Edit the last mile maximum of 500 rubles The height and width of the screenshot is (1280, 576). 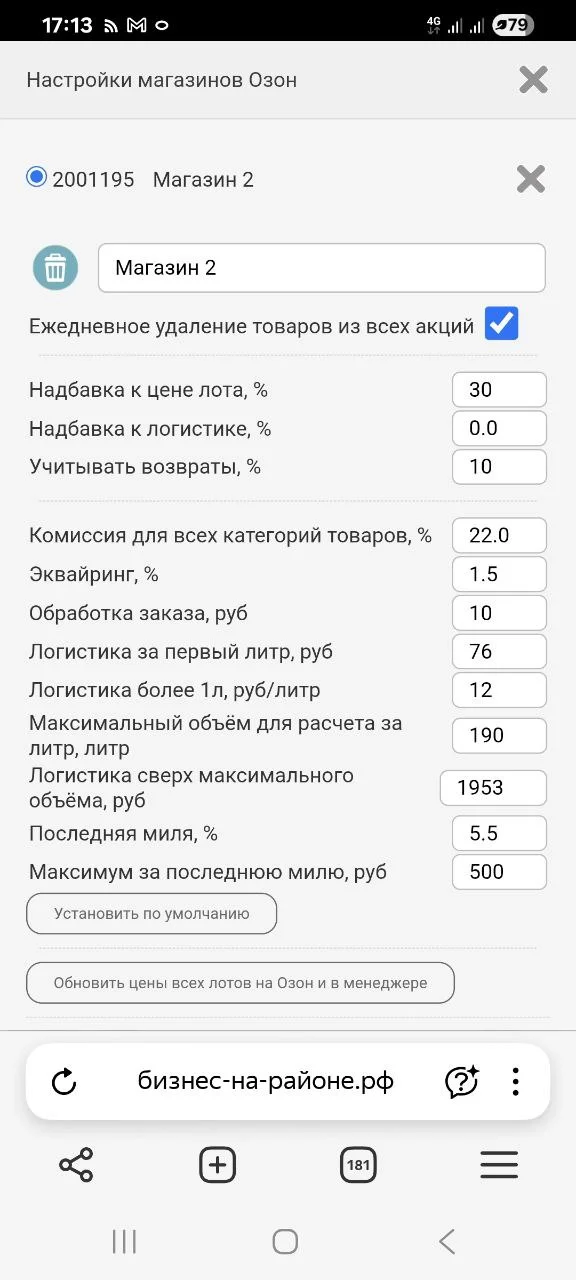(499, 871)
